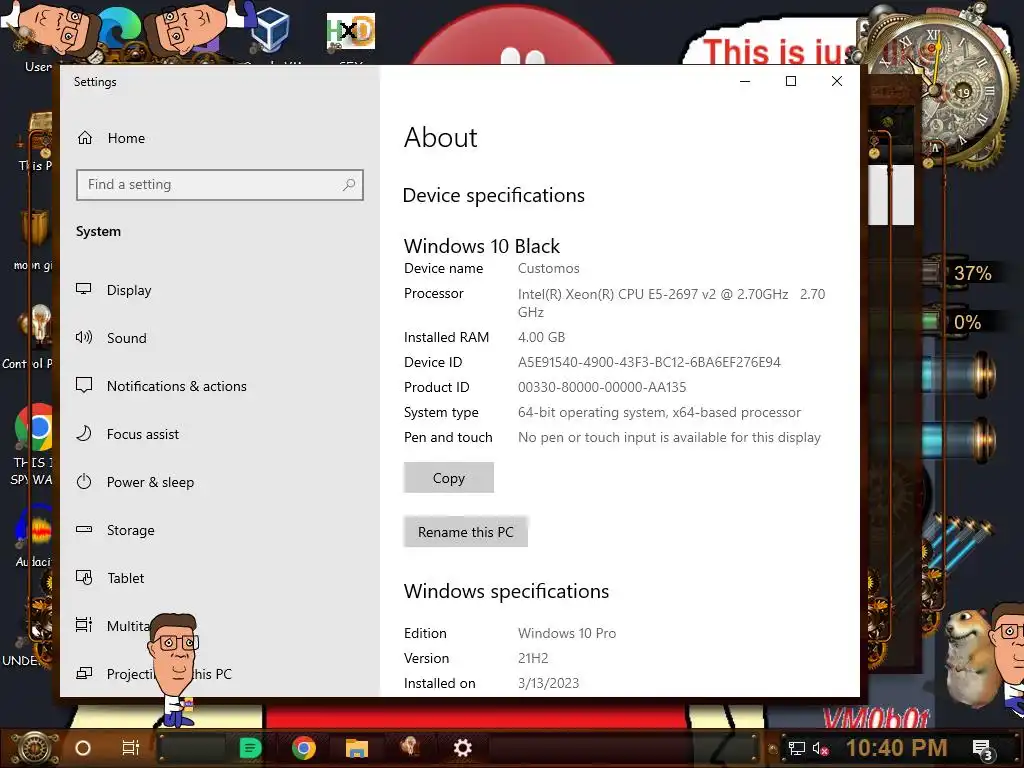Click the version value 21H2

click(533, 658)
